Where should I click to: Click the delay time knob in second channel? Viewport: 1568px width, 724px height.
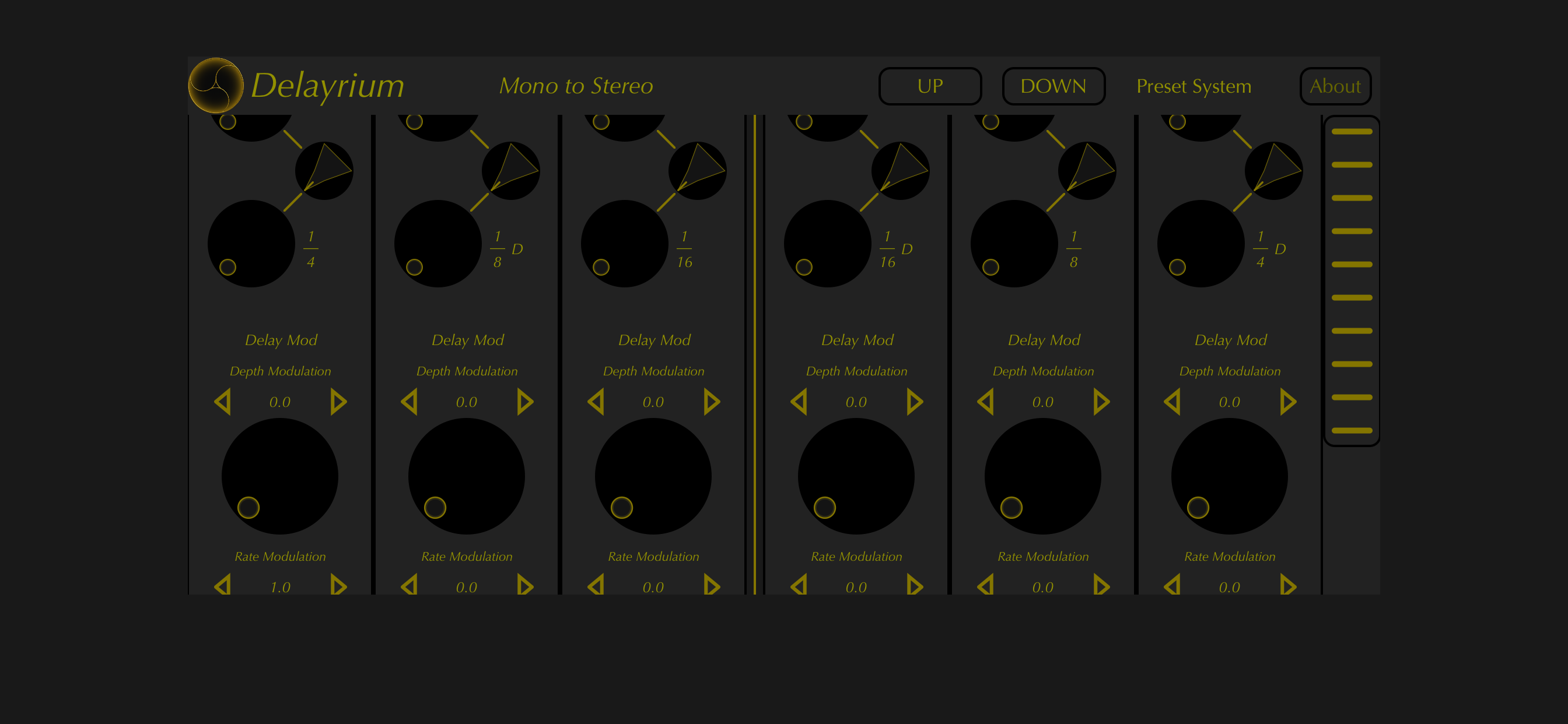(x=437, y=244)
